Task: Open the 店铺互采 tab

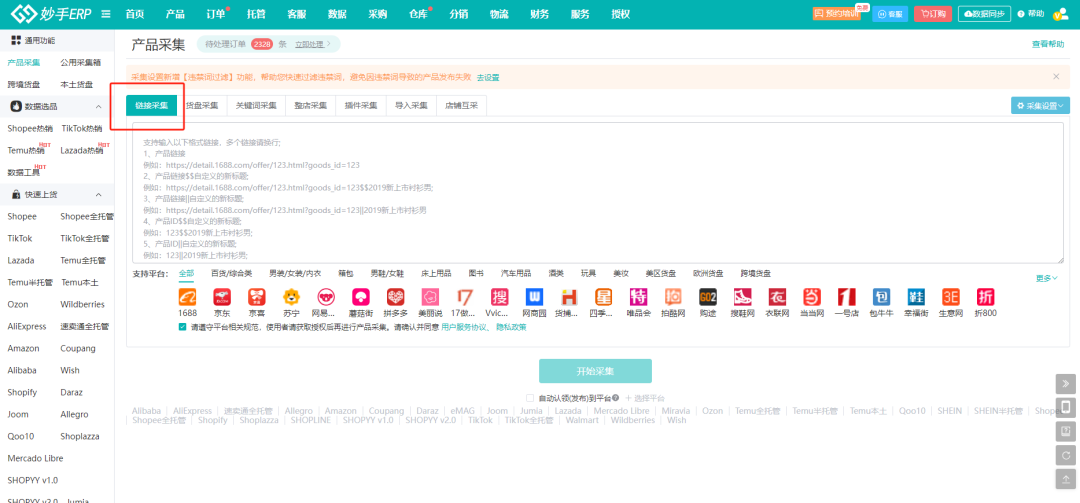Action: (x=461, y=105)
